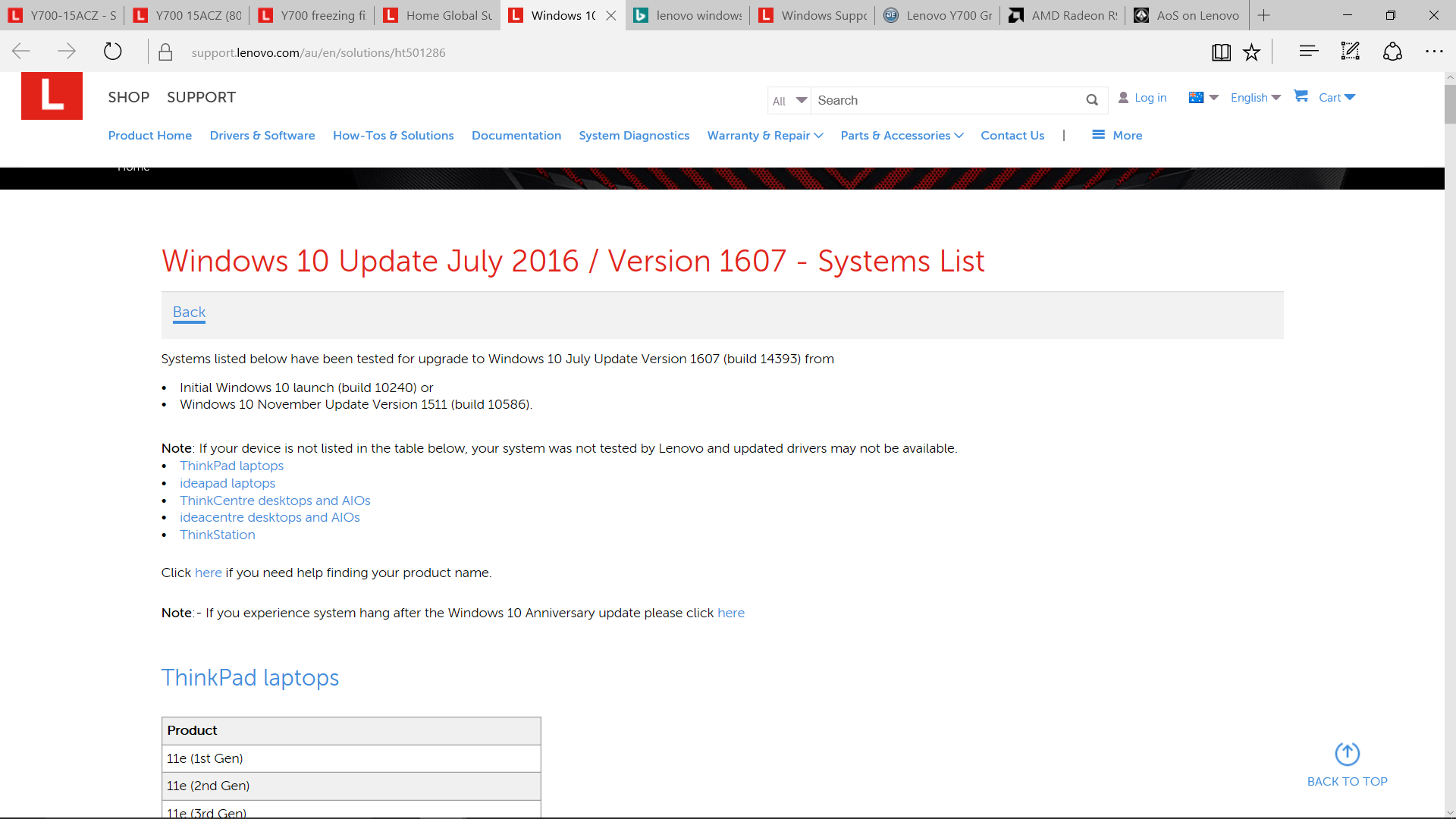Open Reading view book icon
The width and height of the screenshot is (1456, 819).
click(x=1221, y=52)
